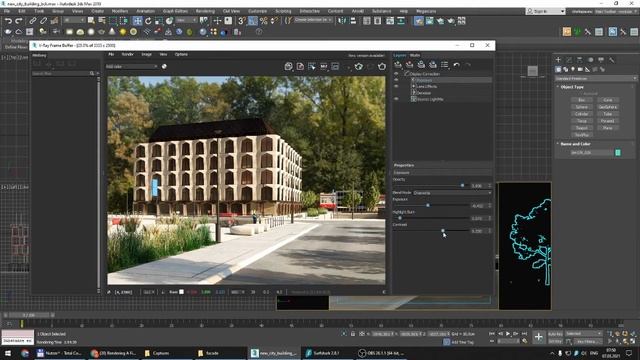
Task: Save image icon in V-Ray Frame Buffer
Action: click(x=289, y=66)
